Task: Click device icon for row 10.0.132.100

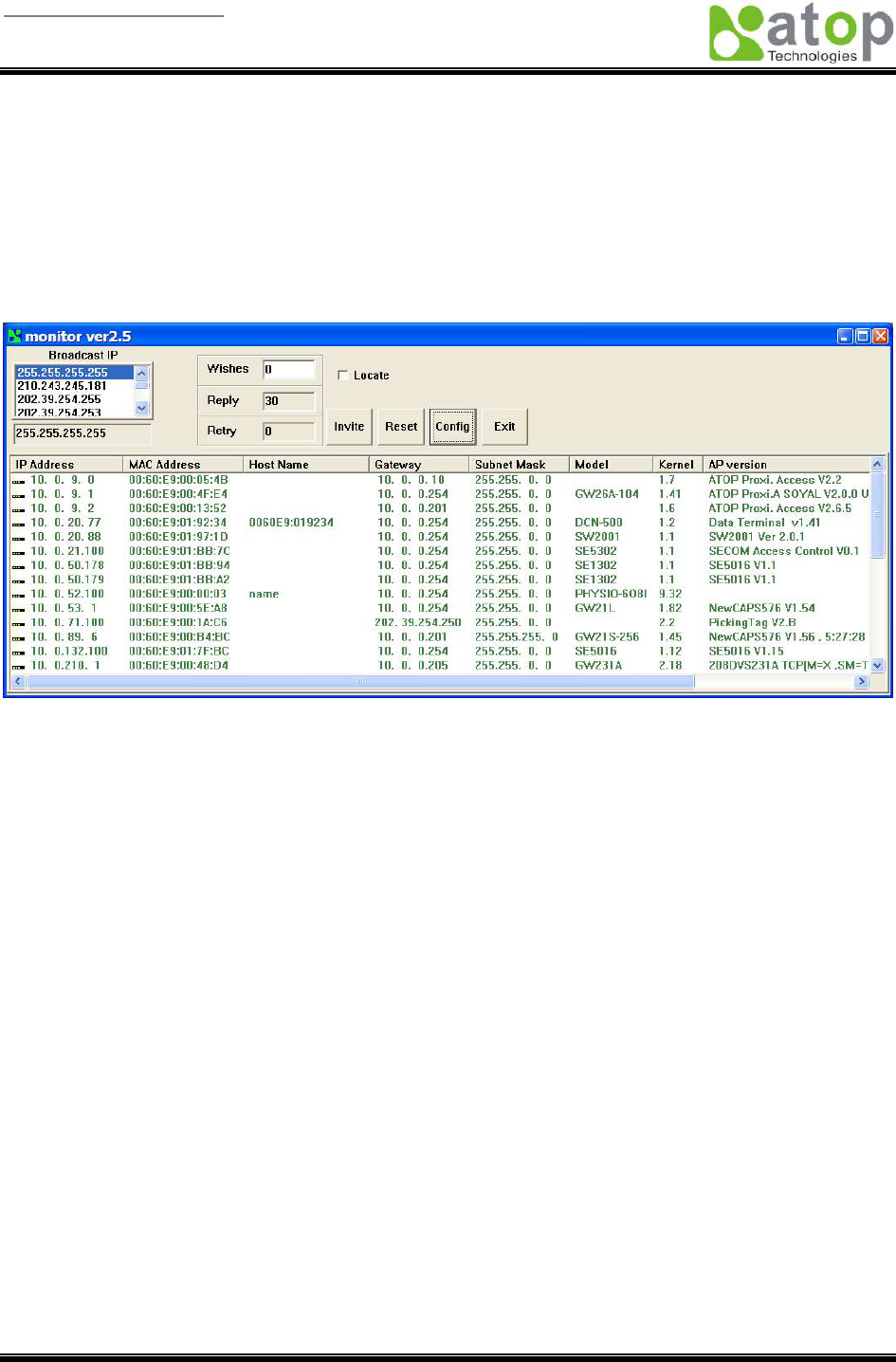Action: point(19,652)
